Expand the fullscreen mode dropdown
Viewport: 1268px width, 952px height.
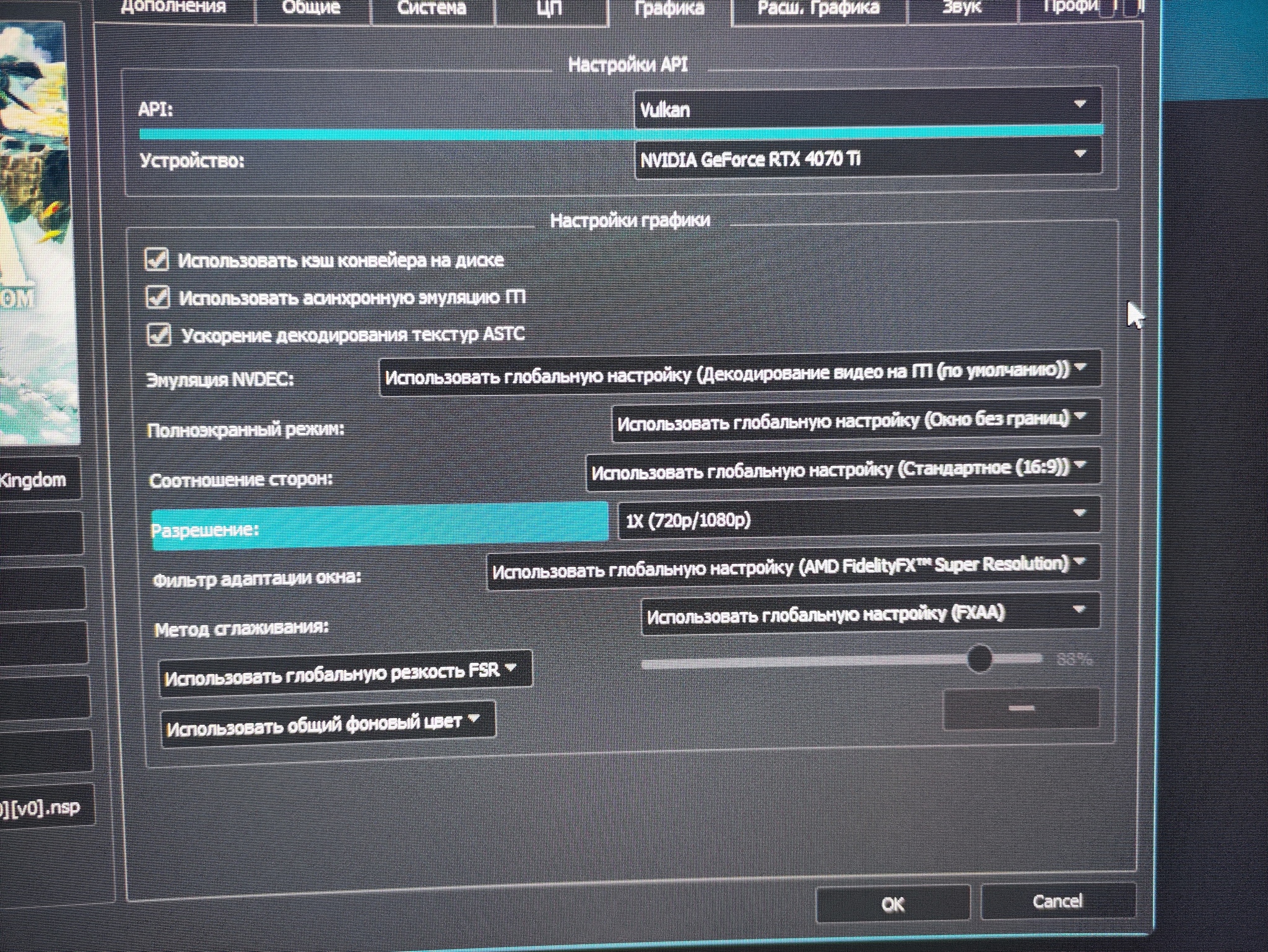click(854, 422)
